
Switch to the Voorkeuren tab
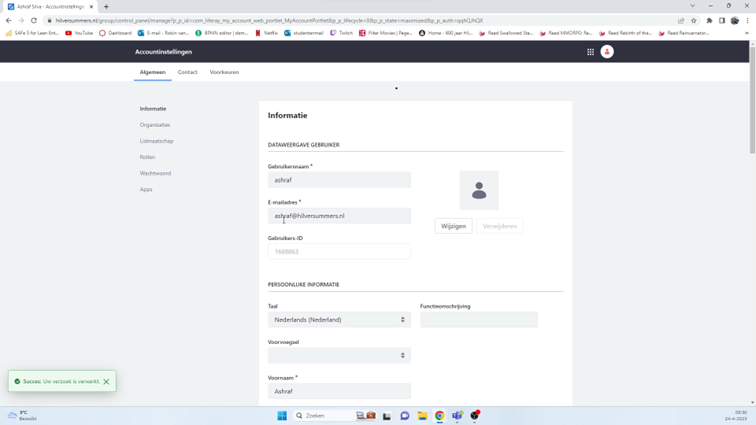(224, 72)
